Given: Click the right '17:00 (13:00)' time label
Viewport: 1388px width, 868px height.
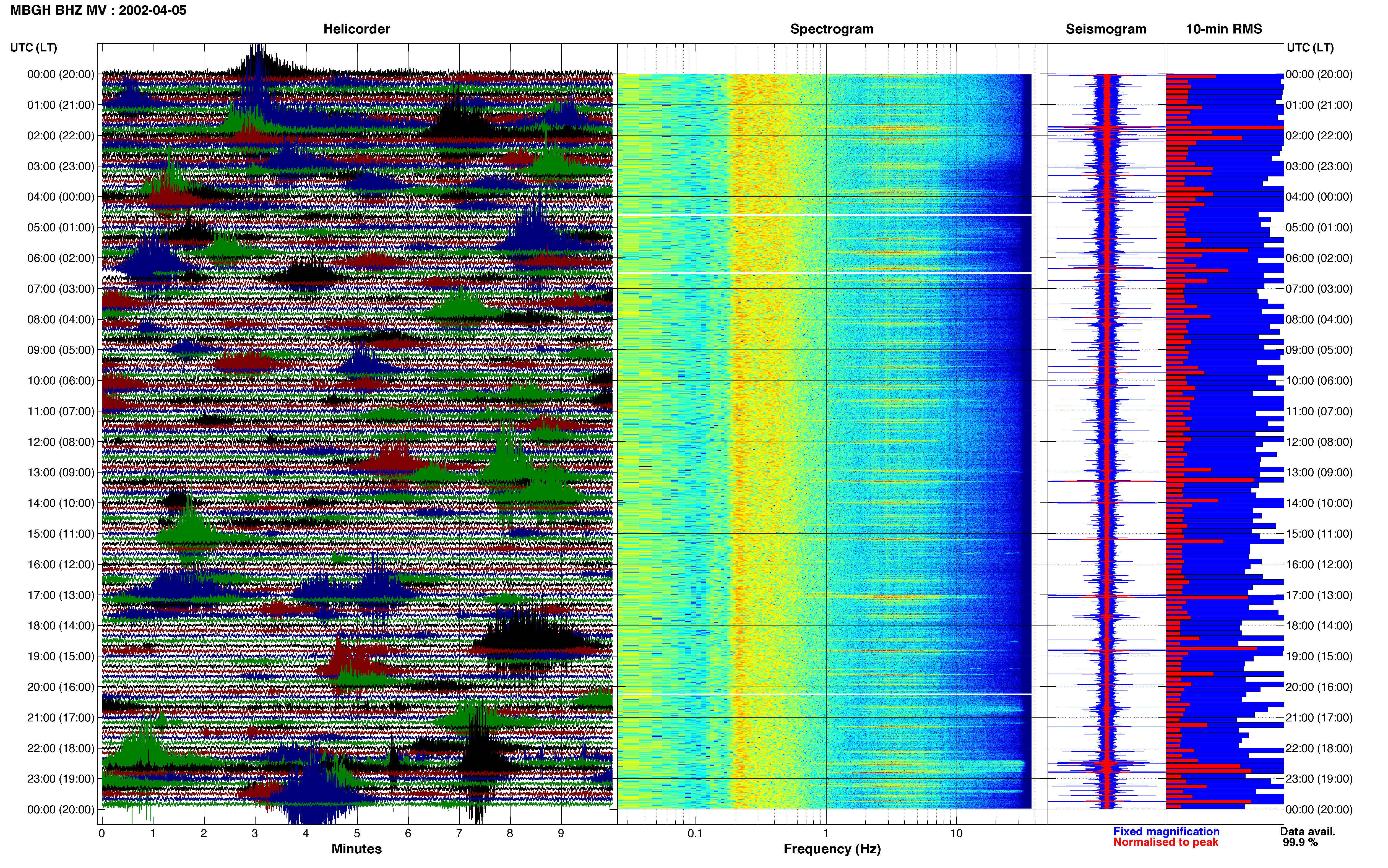Looking at the screenshot, I should (x=1319, y=595).
